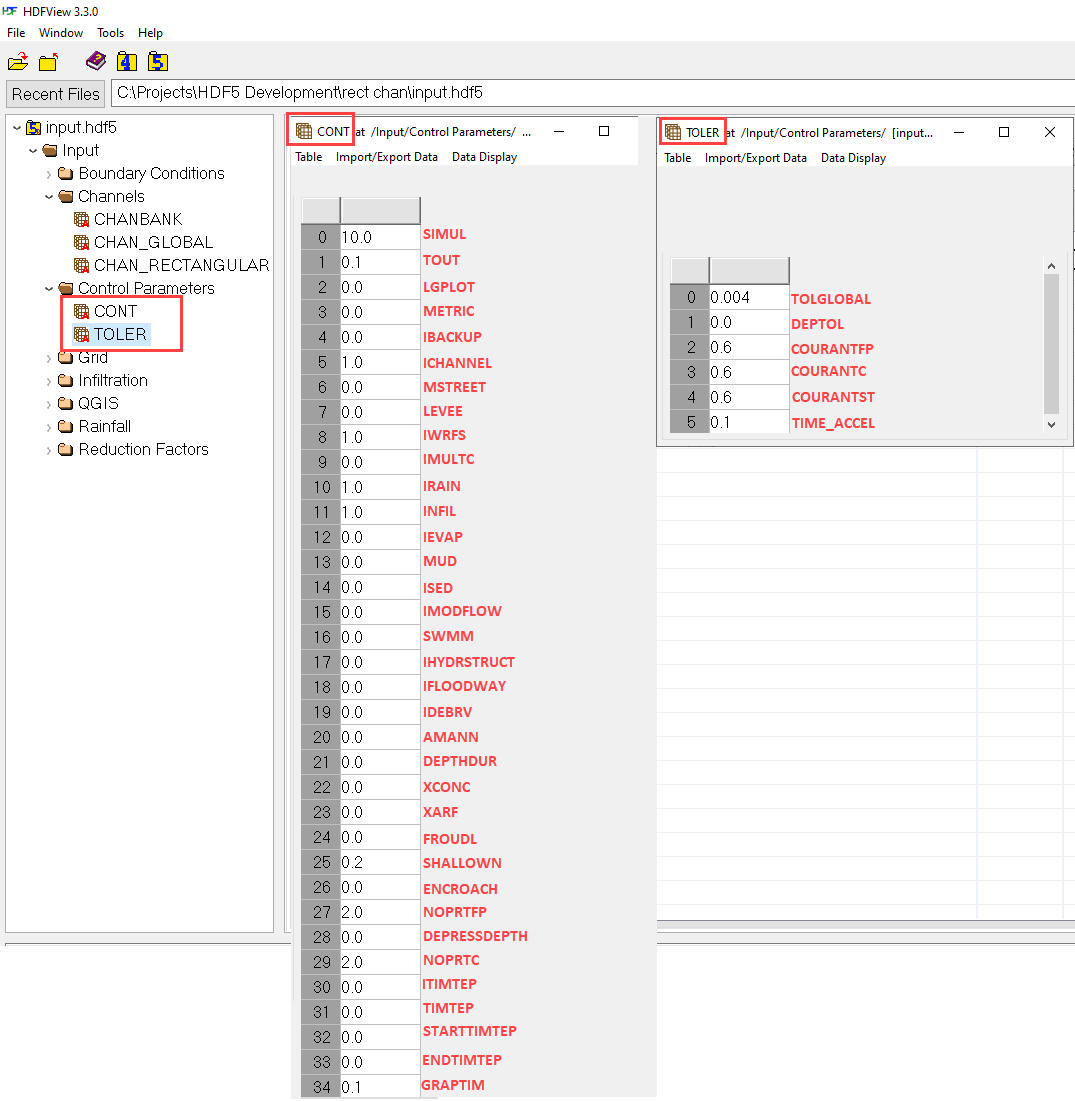Select the CHANBANK dataset in tree
Image resolution: width=1075 pixels, height=1101 pixels.
click(x=138, y=219)
